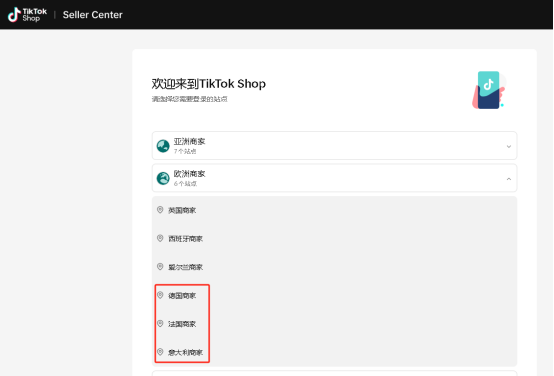Expand the 亚洲商家 section with its chevron

tap(508, 146)
